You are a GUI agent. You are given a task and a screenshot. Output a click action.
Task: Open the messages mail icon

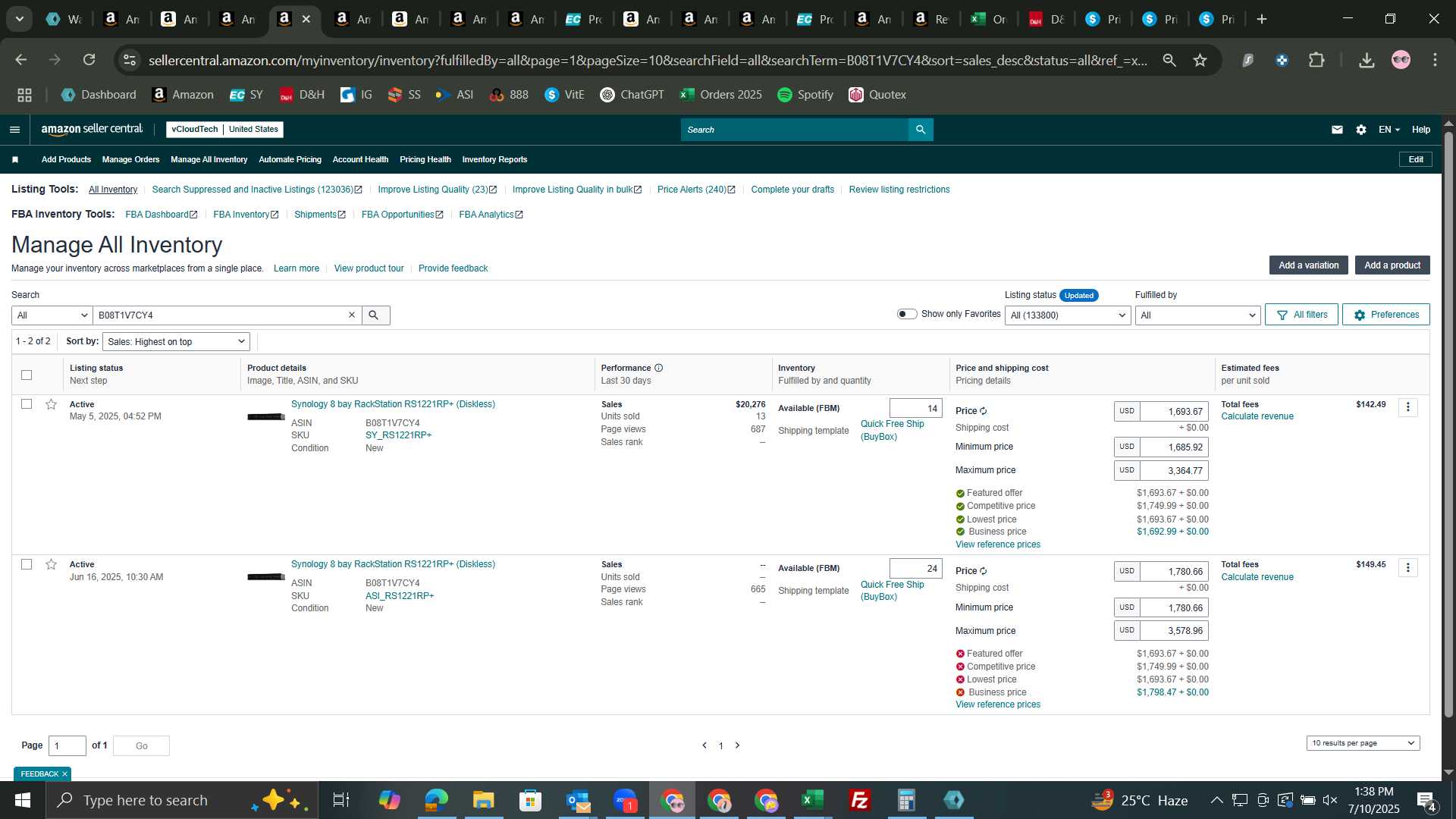coord(1337,130)
